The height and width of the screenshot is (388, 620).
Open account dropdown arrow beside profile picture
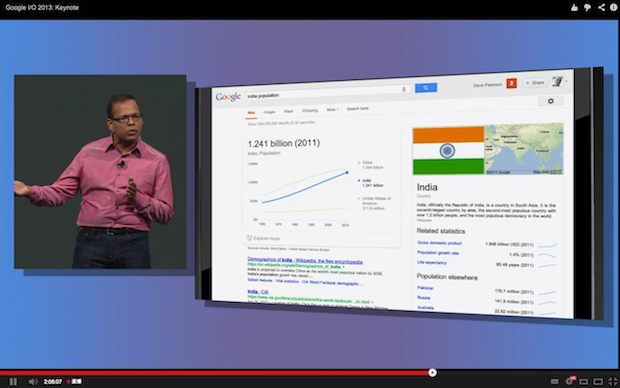(567, 81)
